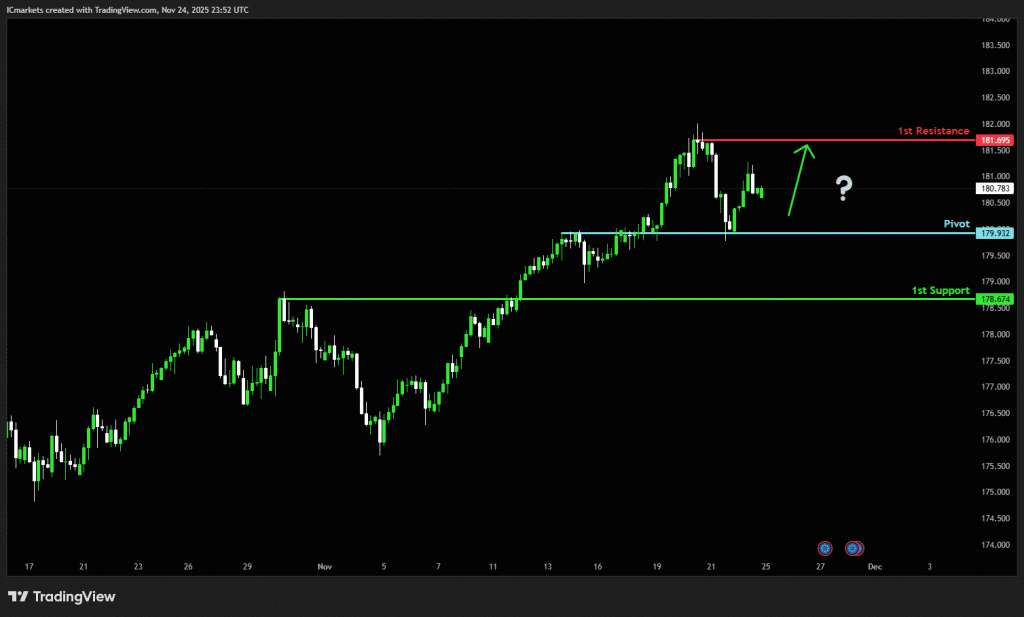Click 174.000 on the price axis
The width and height of the screenshot is (1024, 617).
[x=993, y=545]
